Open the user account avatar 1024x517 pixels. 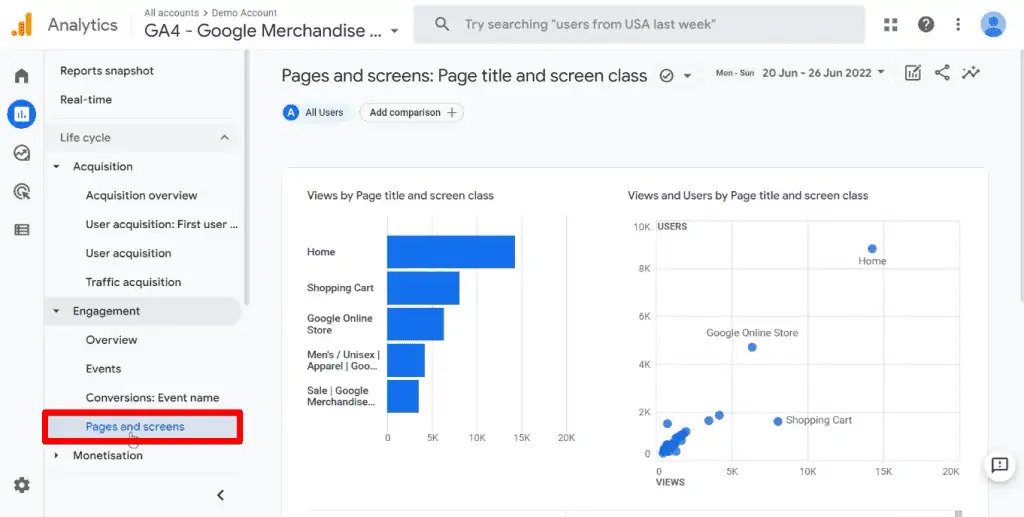993,25
